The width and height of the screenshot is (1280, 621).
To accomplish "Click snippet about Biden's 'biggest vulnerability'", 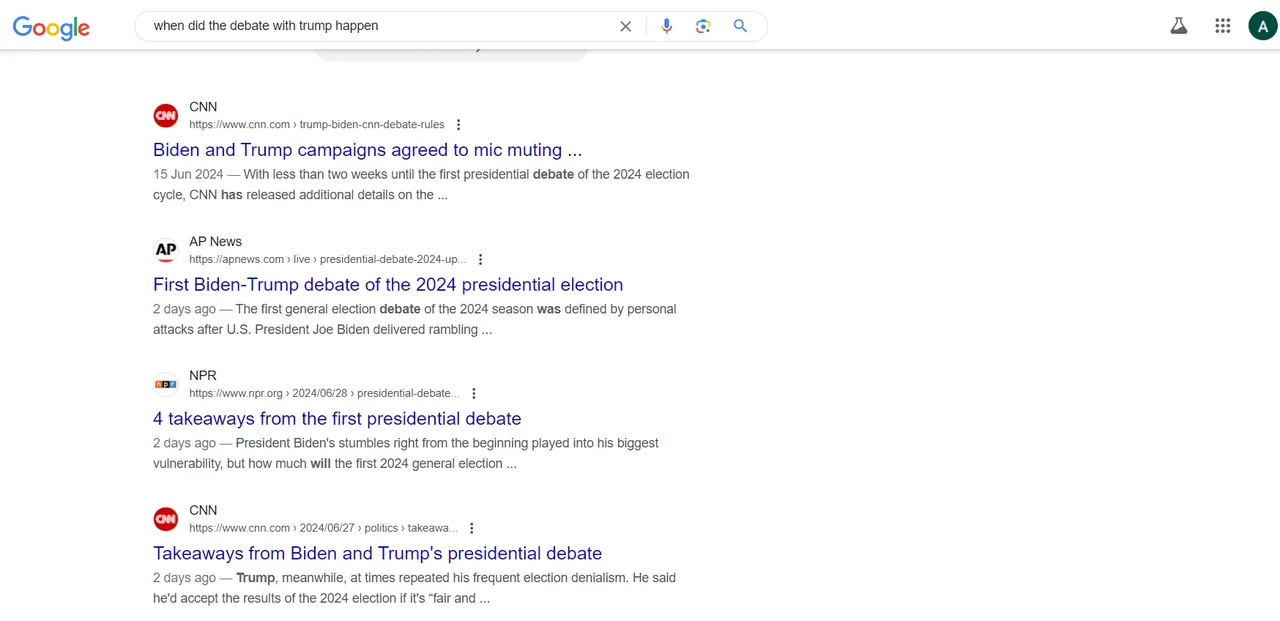I will pos(406,453).
